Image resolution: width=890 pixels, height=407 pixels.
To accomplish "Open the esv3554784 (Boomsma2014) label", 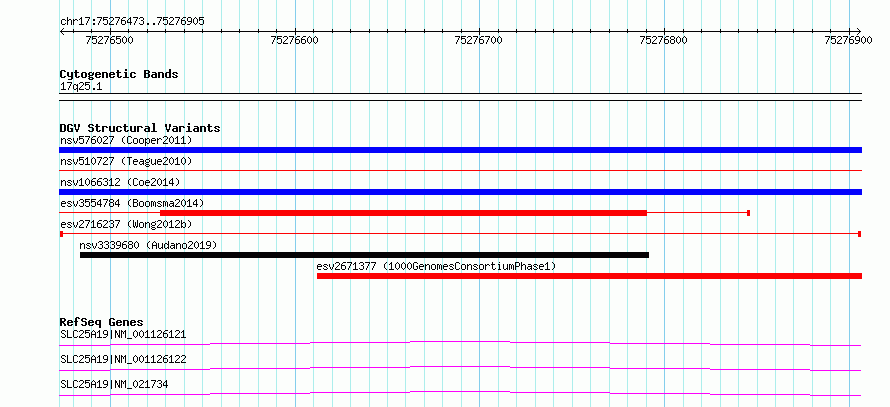I will (x=132, y=203).
